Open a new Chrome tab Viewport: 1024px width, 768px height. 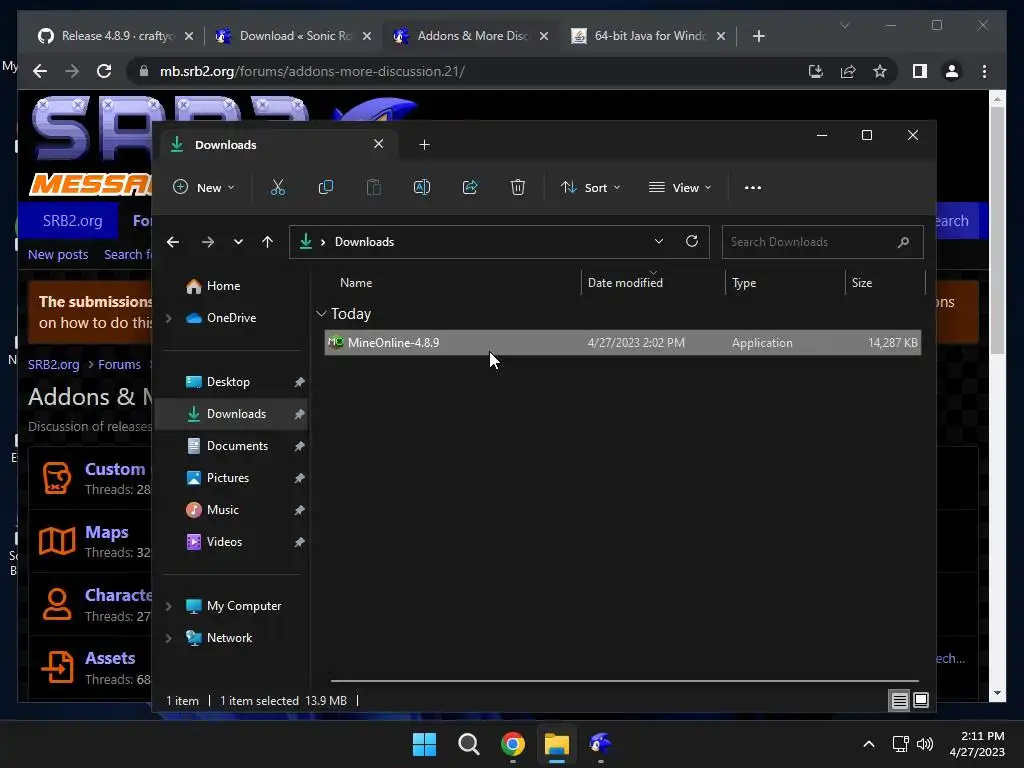tap(758, 36)
